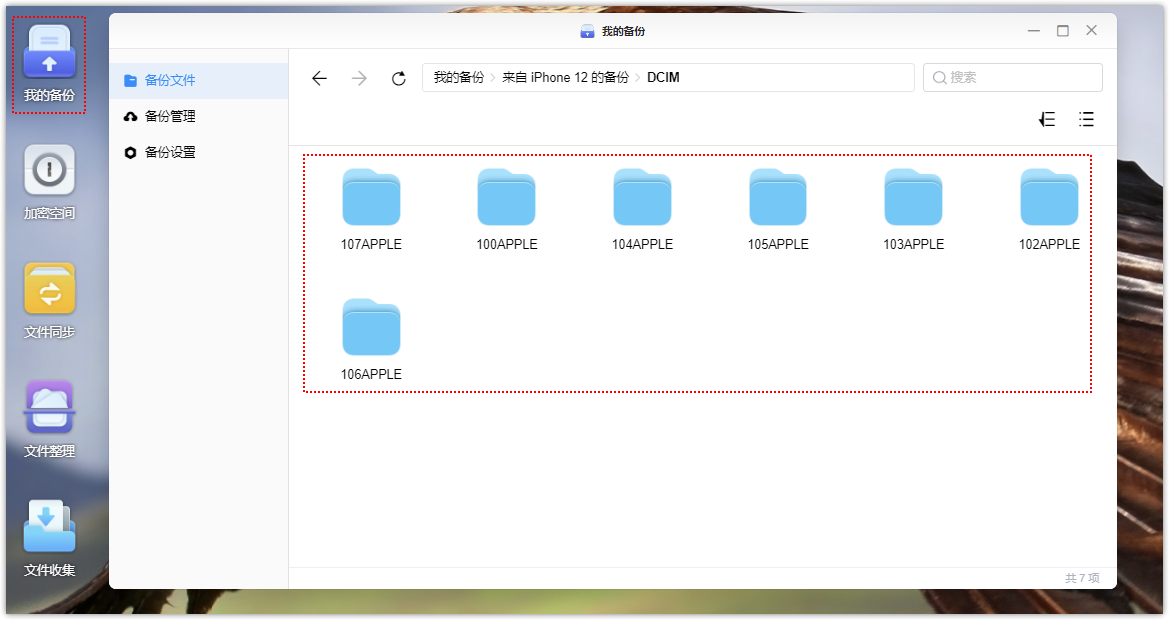Open the sort order options icon

pyautogui.click(x=1047, y=120)
